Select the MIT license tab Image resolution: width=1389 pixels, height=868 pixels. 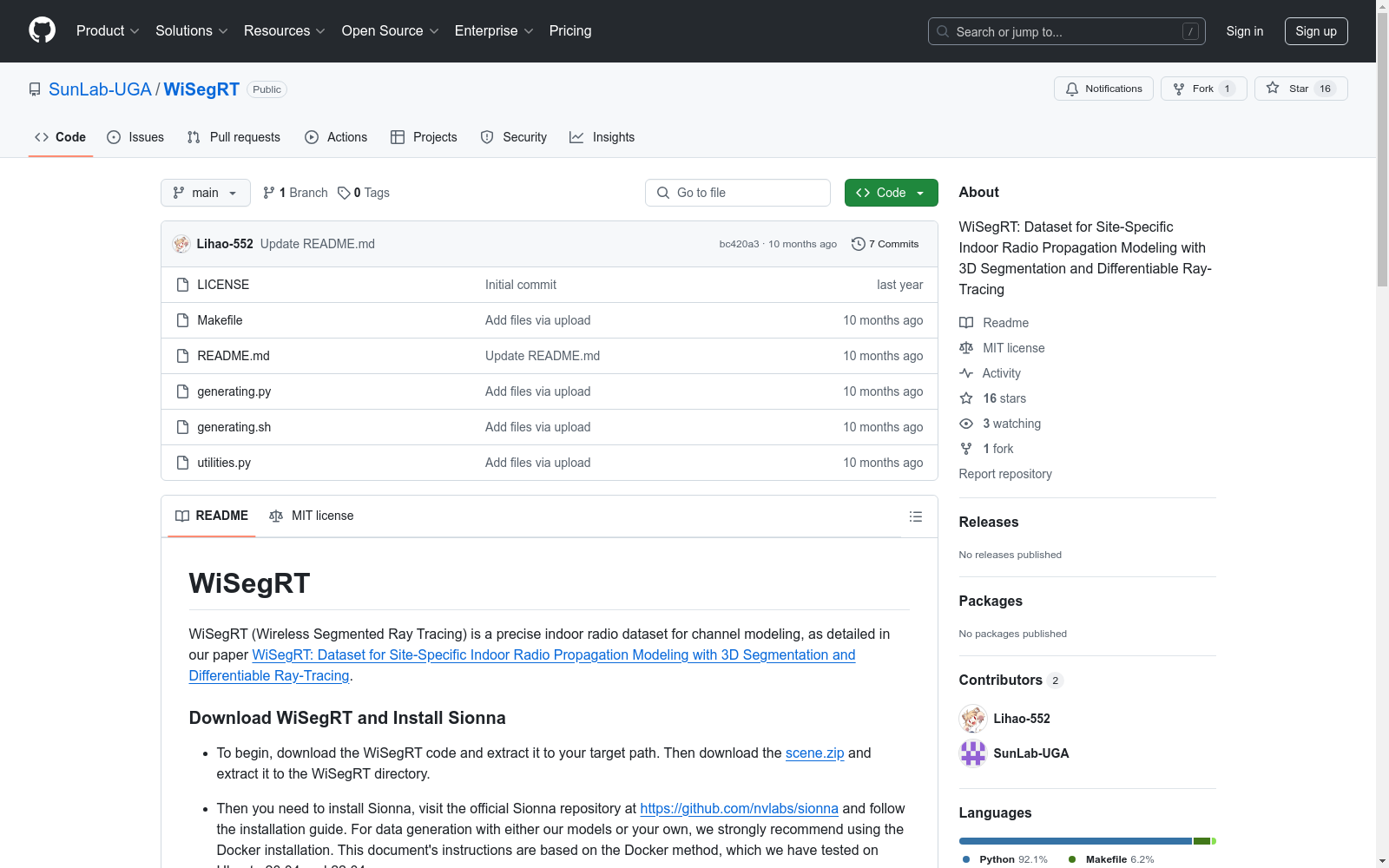click(312, 516)
